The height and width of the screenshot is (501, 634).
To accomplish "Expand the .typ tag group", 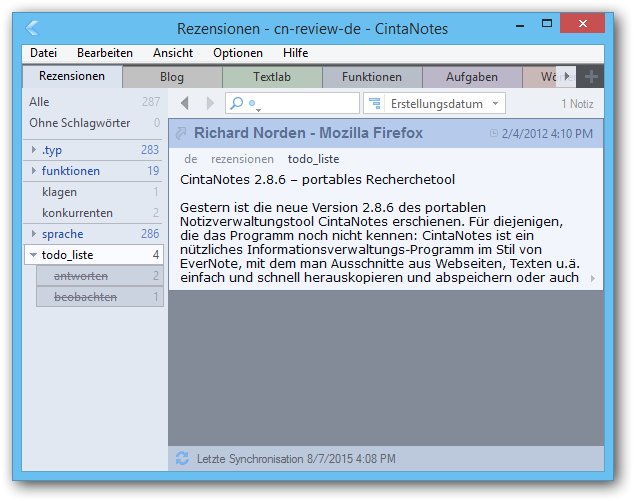I will (34, 150).
